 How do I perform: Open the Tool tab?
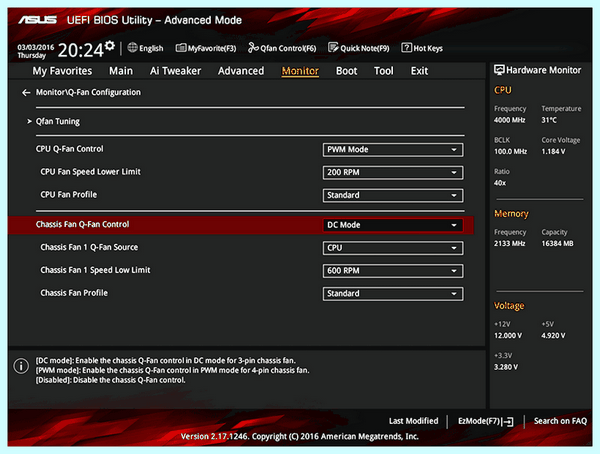pyautogui.click(x=383, y=71)
